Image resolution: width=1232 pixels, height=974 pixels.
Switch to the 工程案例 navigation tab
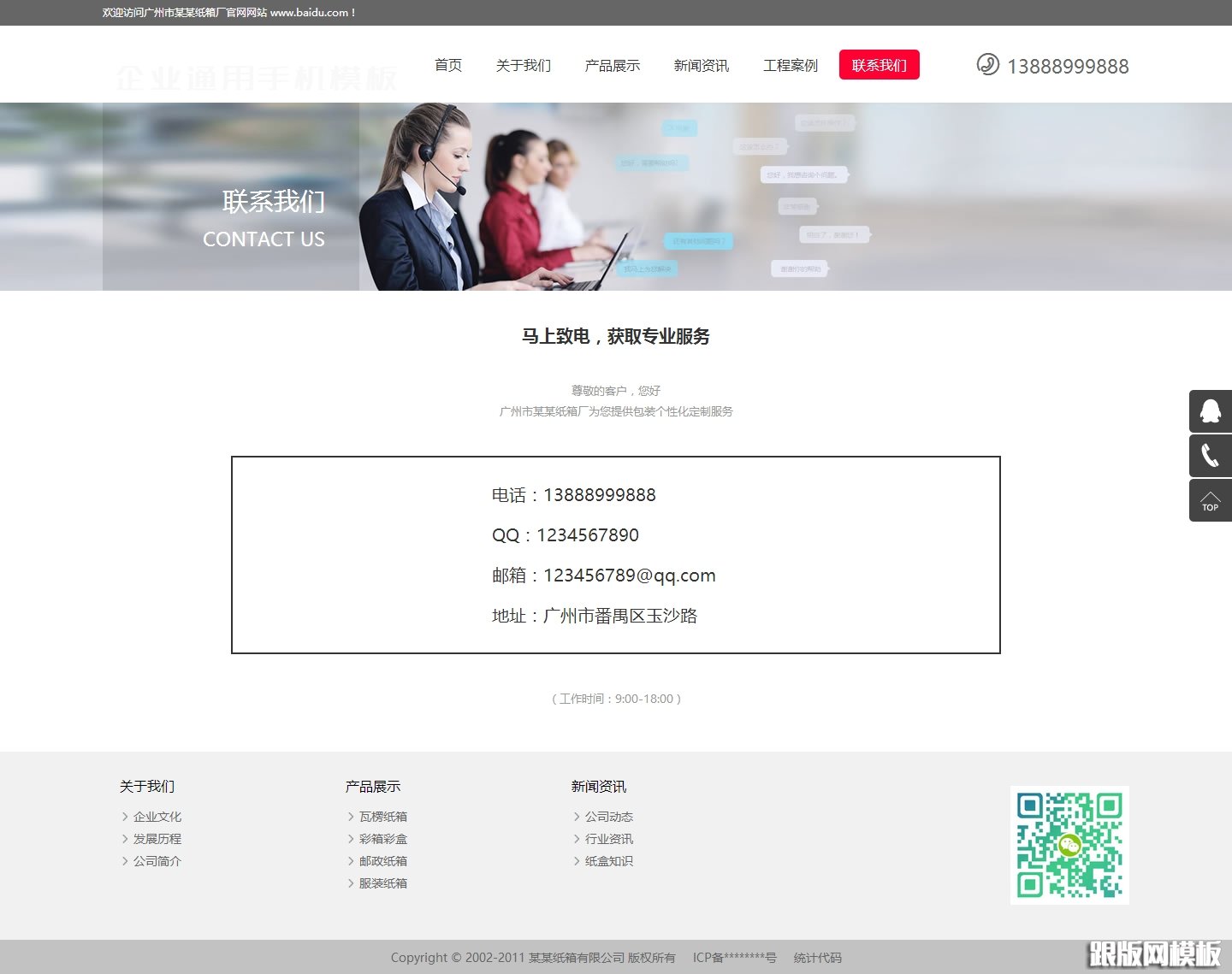[791, 64]
